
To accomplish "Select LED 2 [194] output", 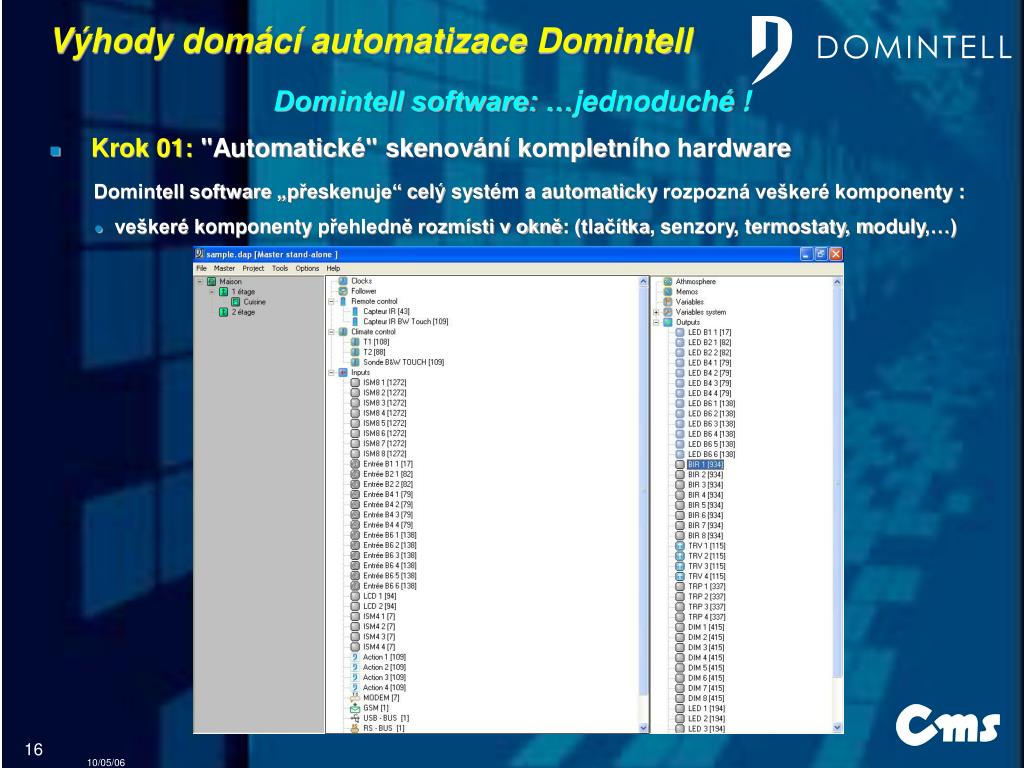I will point(707,718).
